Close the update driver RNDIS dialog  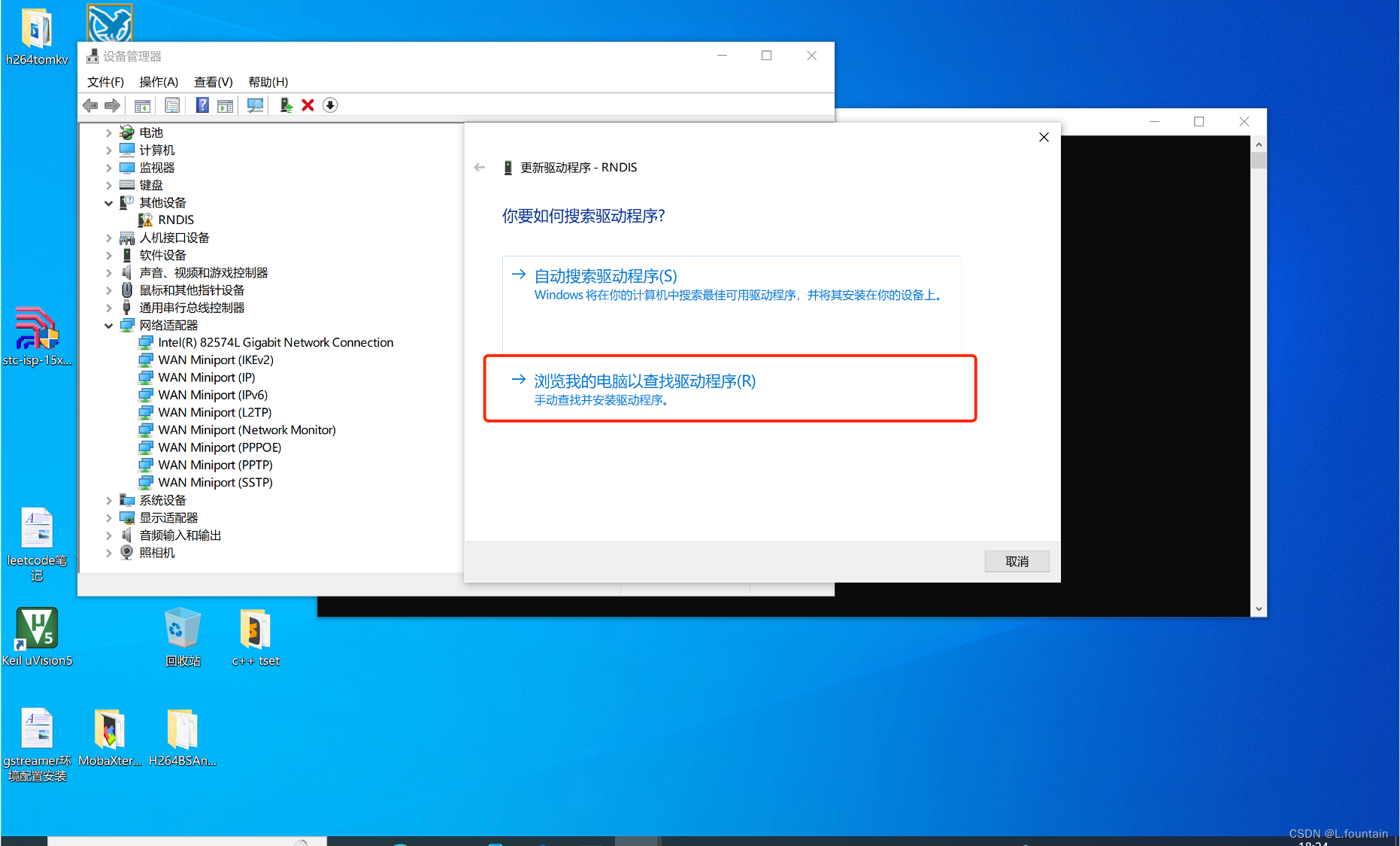click(1044, 137)
